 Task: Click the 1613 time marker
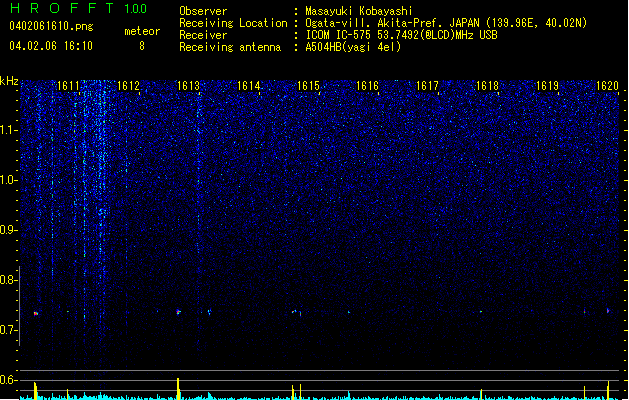(x=189, y=86)
